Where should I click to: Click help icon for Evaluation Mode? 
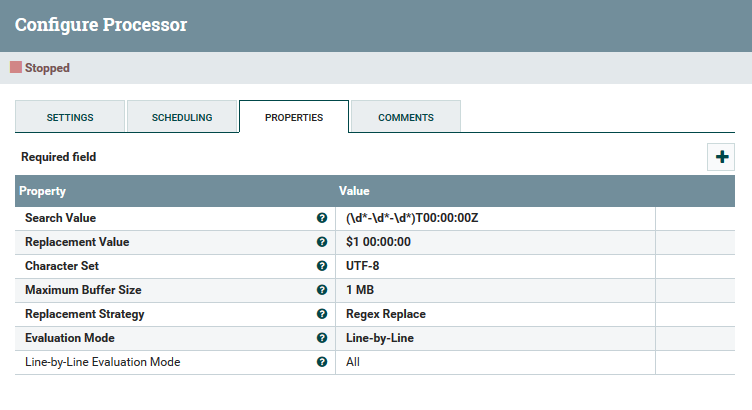(x=322, y=338)
